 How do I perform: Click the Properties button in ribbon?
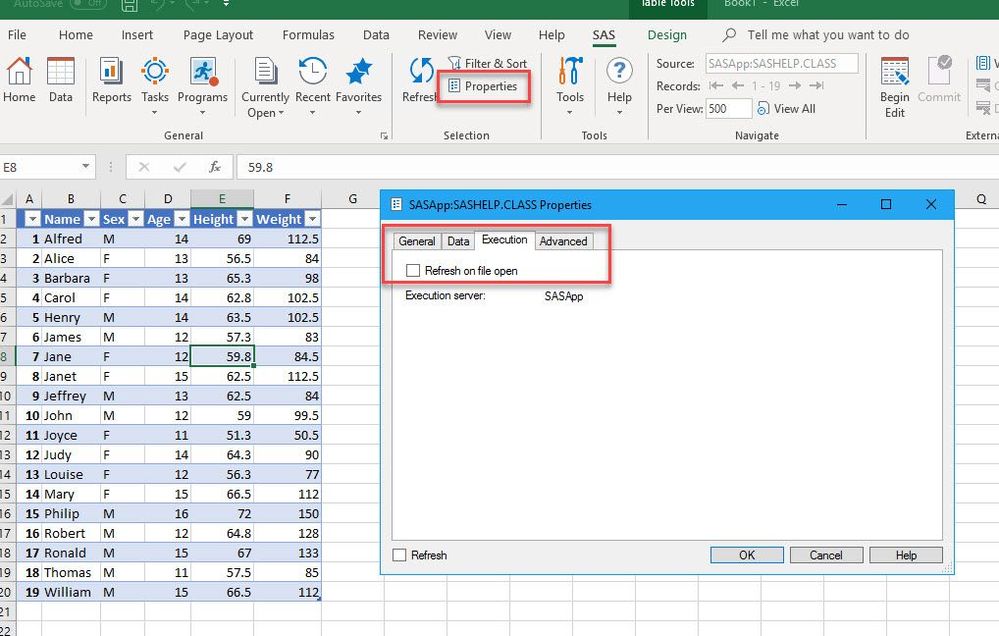pyautogui.click(x=483, y=87)
